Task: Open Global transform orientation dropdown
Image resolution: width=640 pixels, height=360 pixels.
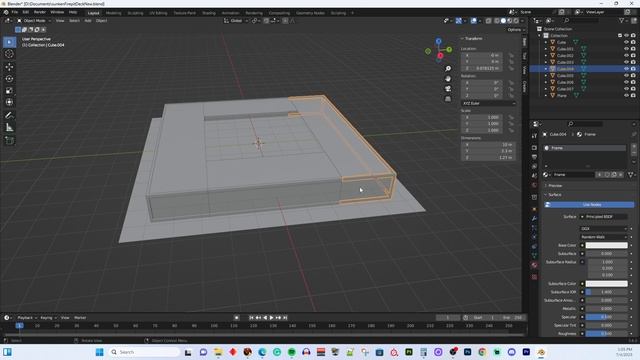Action: (x=236, y=21)
